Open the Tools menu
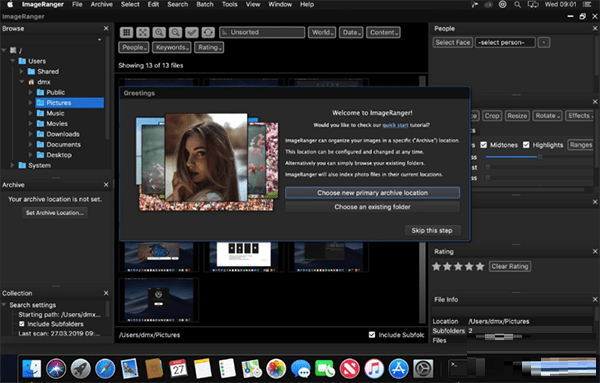This screenshot has height=383, width=600. coord(230,5)
